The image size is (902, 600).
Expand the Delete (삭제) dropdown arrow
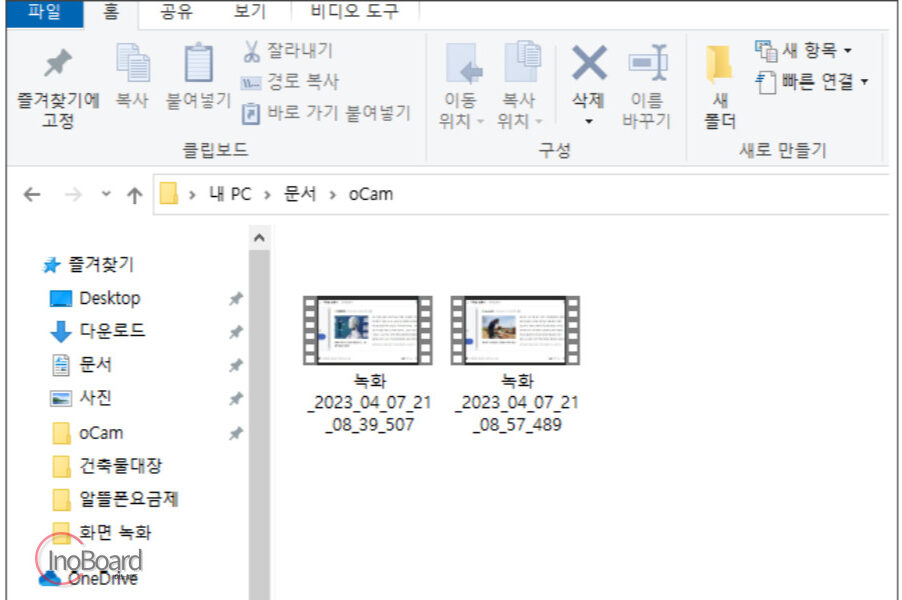point(588,121)
